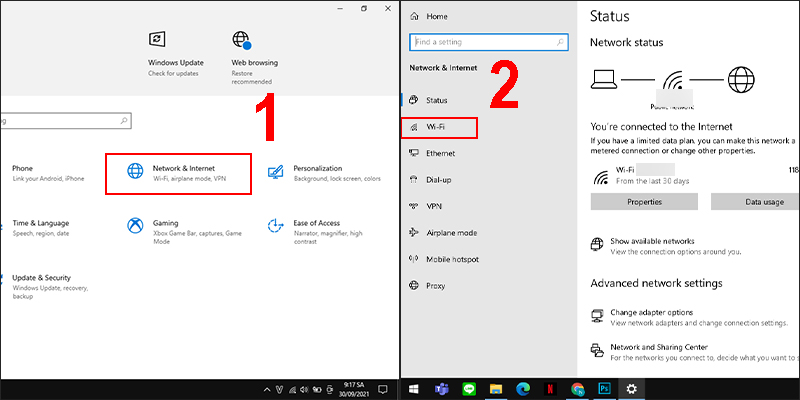Open Network & Internet settings category

tap(178, 173)
